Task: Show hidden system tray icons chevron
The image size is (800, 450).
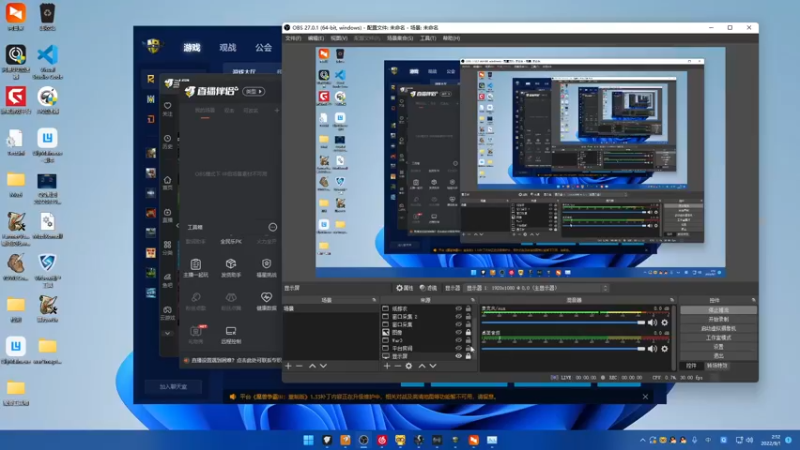Action: (642, 440)
